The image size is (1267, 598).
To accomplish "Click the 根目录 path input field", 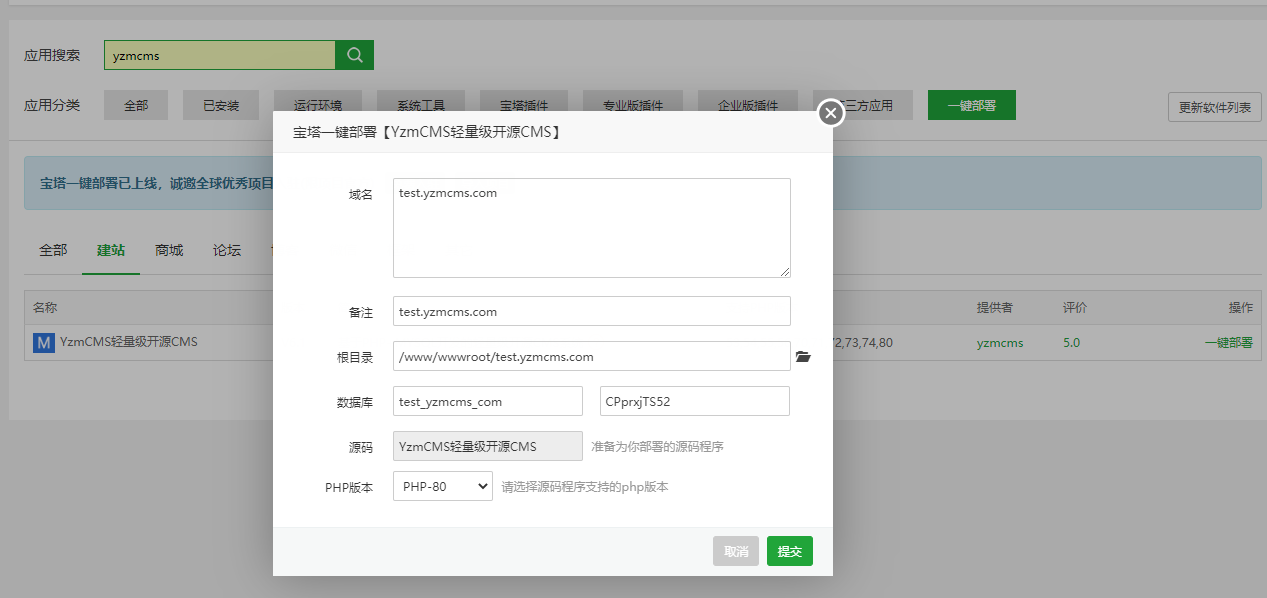I will coord(591,357).
